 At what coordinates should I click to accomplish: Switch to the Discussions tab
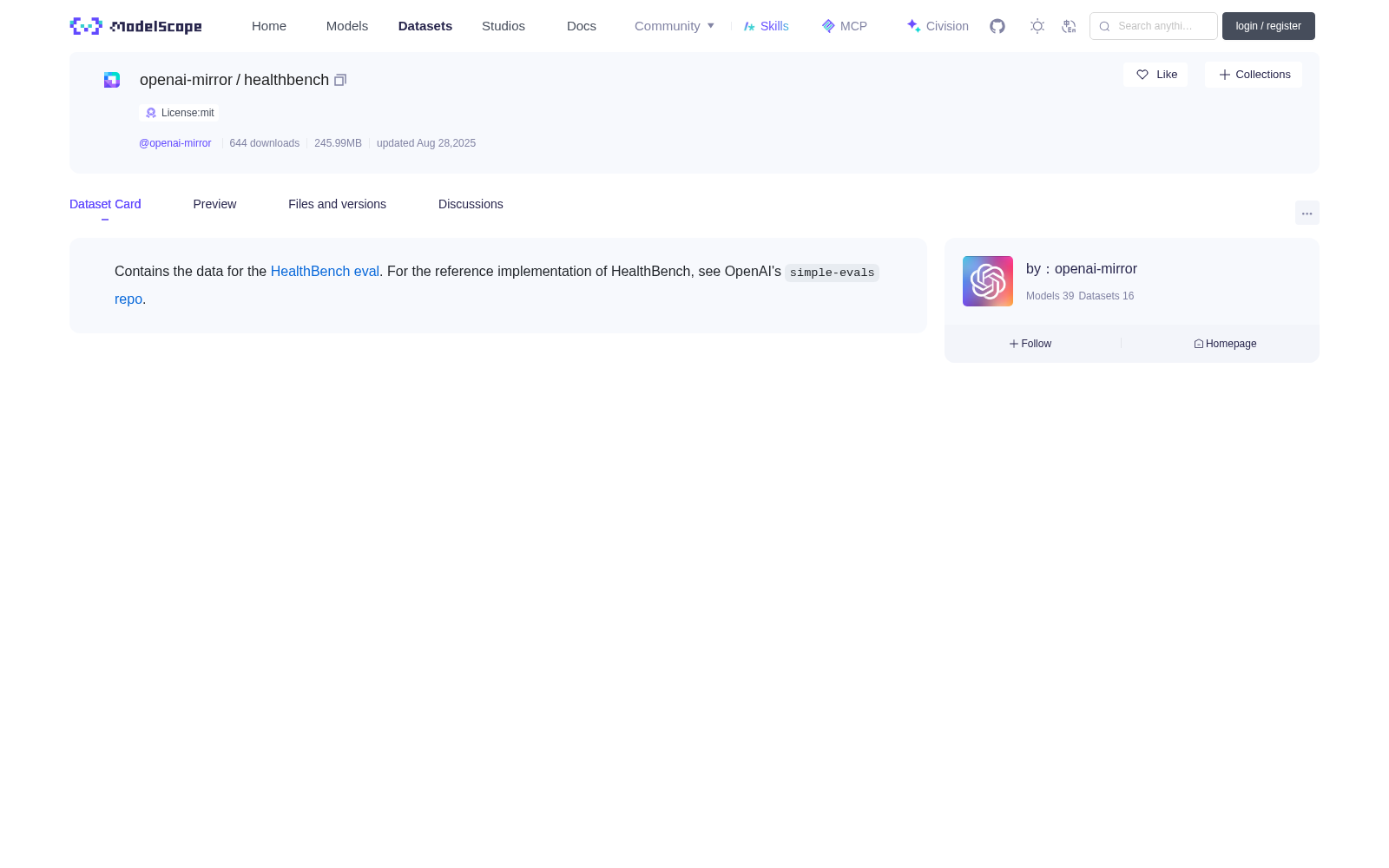tap(471, 204)
